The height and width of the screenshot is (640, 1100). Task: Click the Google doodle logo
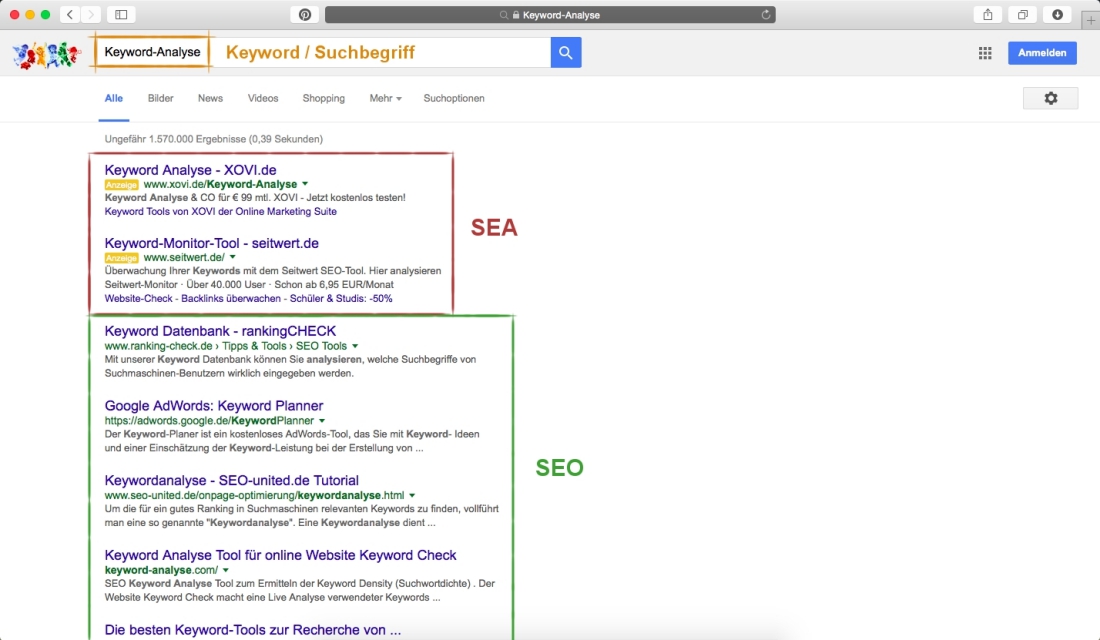46,54
